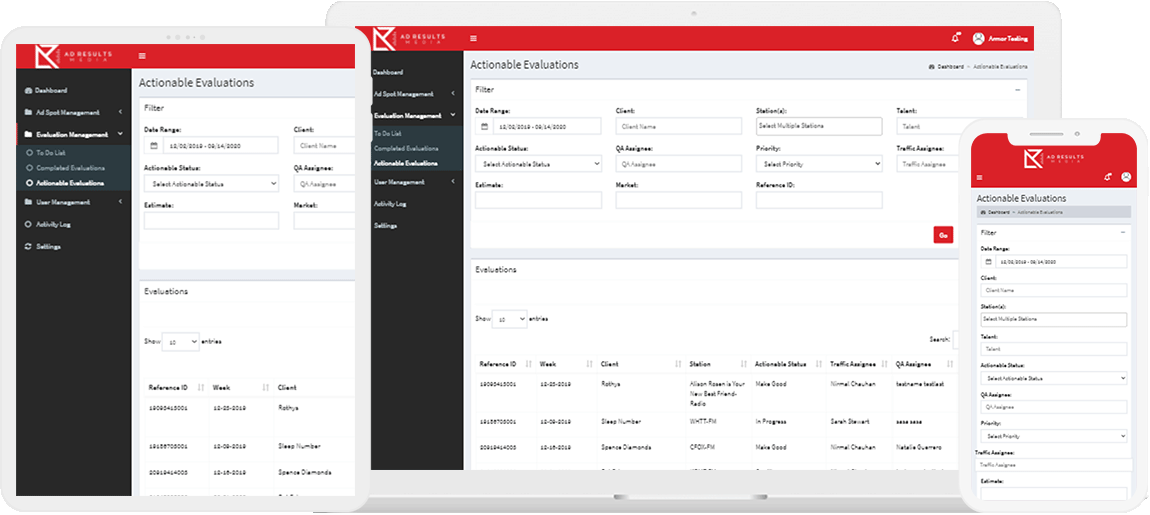Sort by Station column on the laptop table

[744, 364]
